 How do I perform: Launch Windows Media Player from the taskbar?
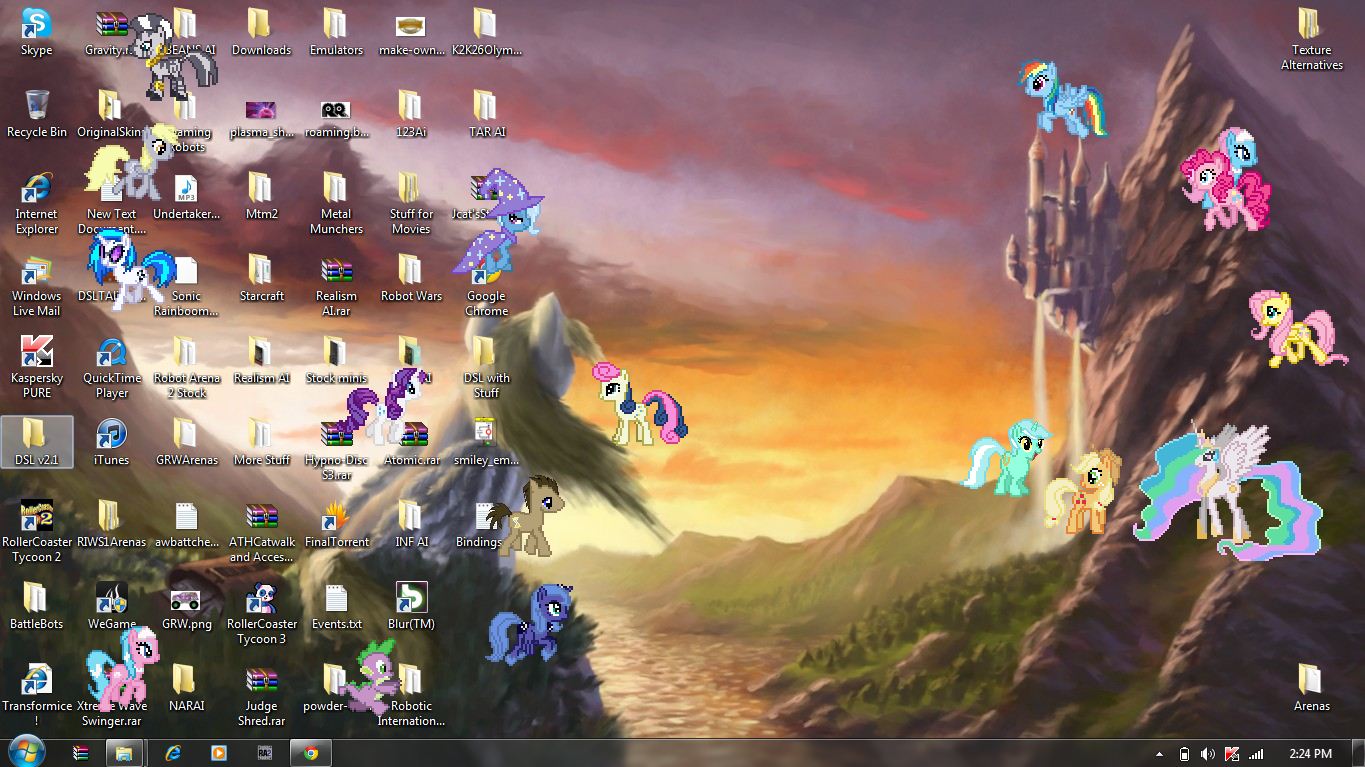pos(218,753)
